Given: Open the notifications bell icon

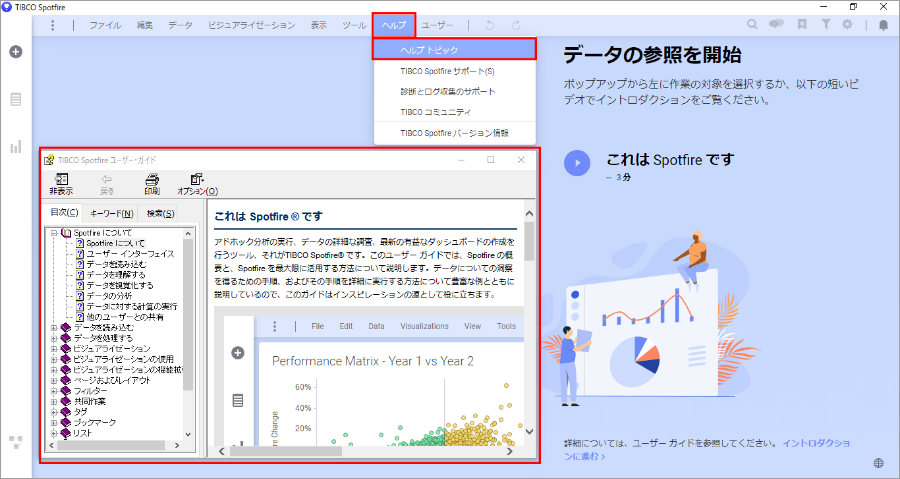Looking at the screenshot, I should click(883, 25).
